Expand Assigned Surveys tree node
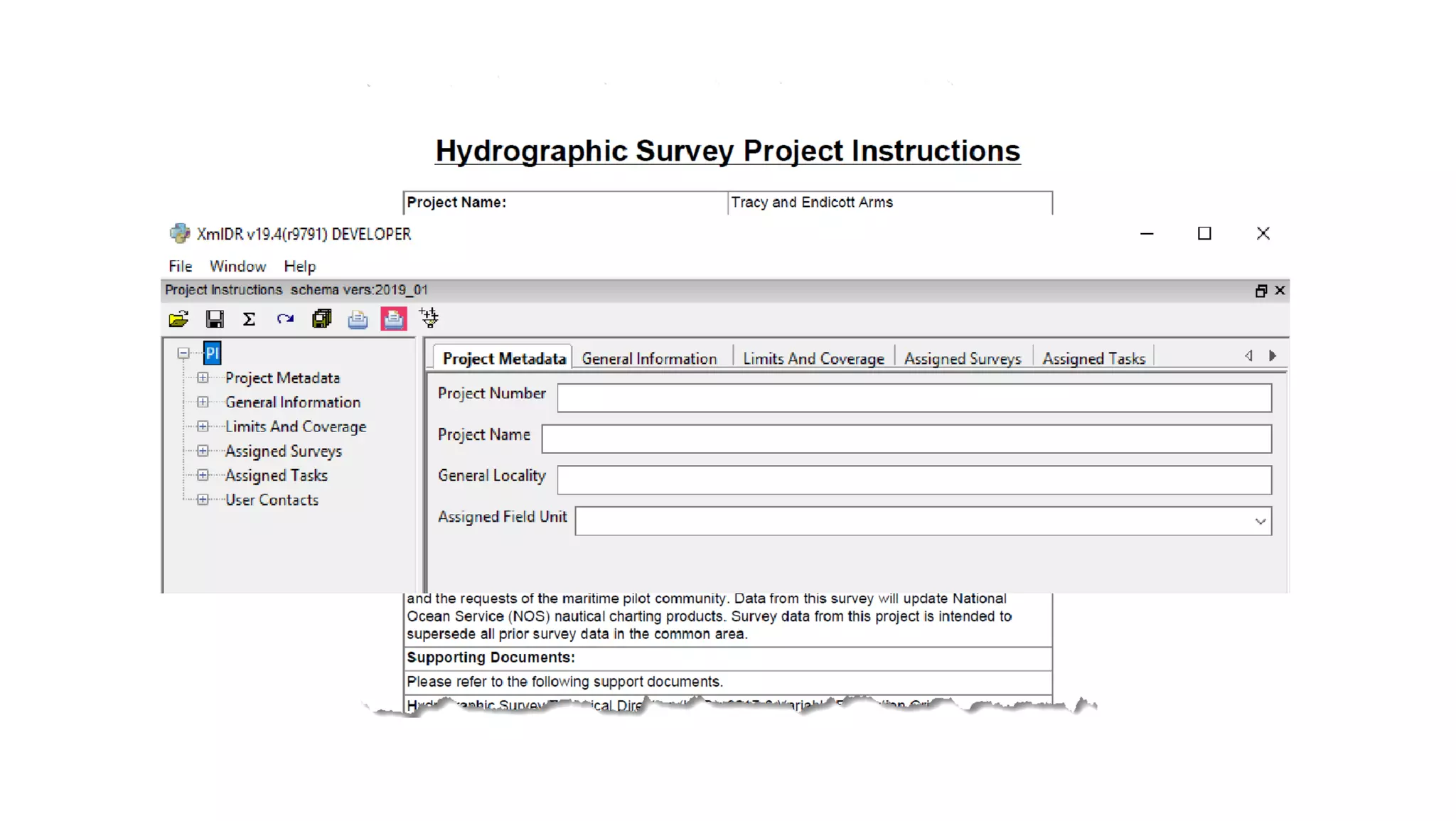1456x821 pixels. [203, 451]
